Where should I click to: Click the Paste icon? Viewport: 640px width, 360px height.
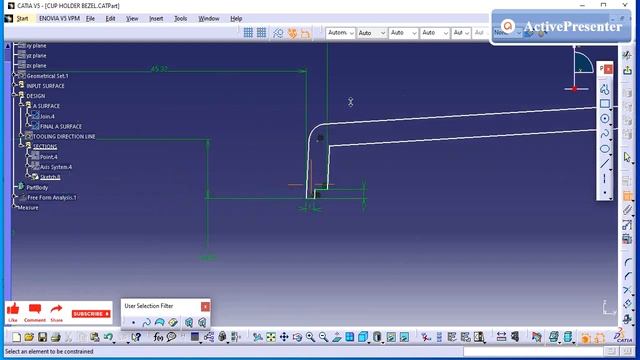tap(95, 337)
